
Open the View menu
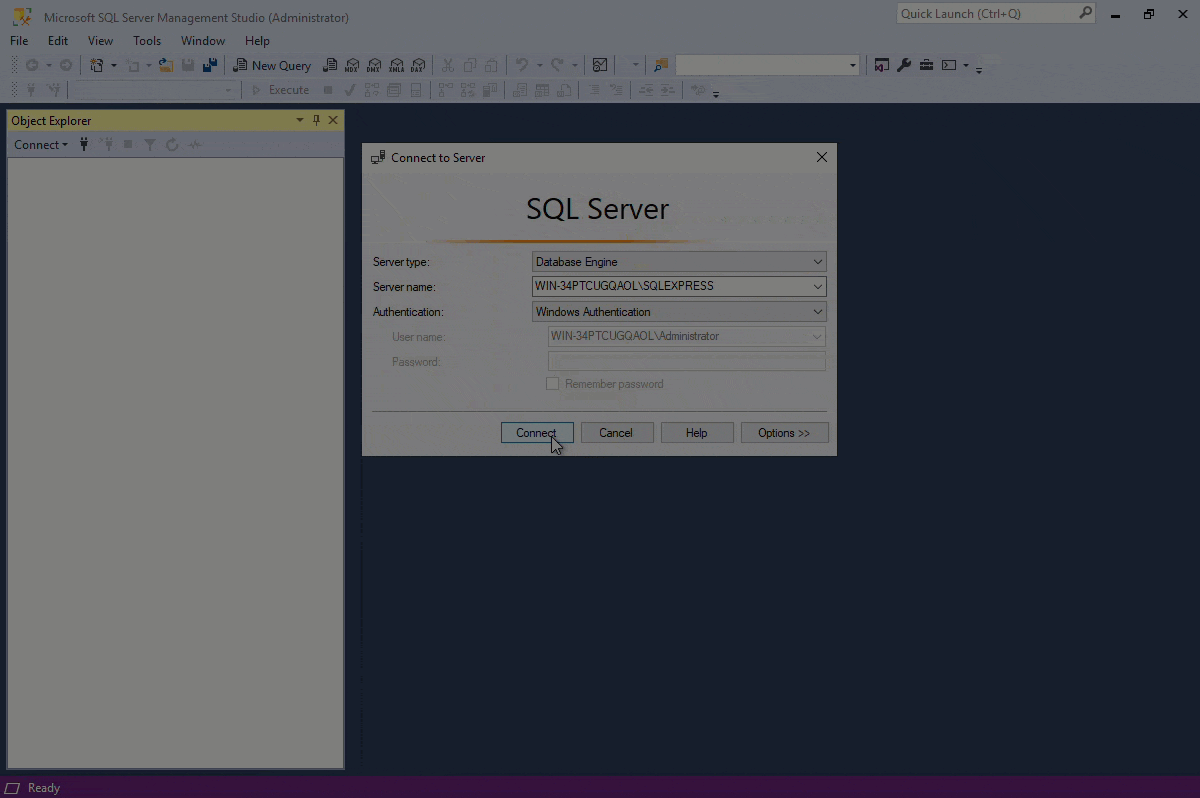click(x=100, y=41)
